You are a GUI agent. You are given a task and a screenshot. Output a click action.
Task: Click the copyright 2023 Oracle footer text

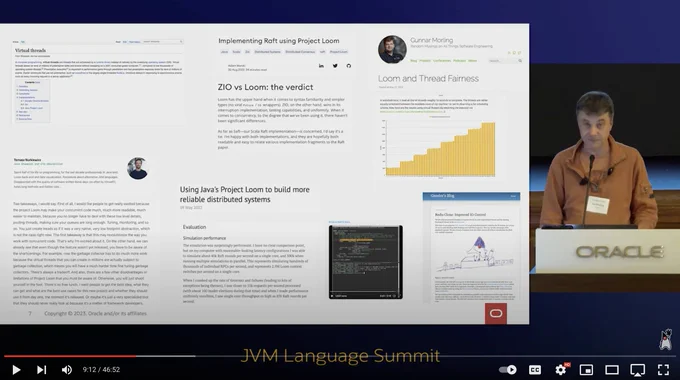tap(95, 313)
